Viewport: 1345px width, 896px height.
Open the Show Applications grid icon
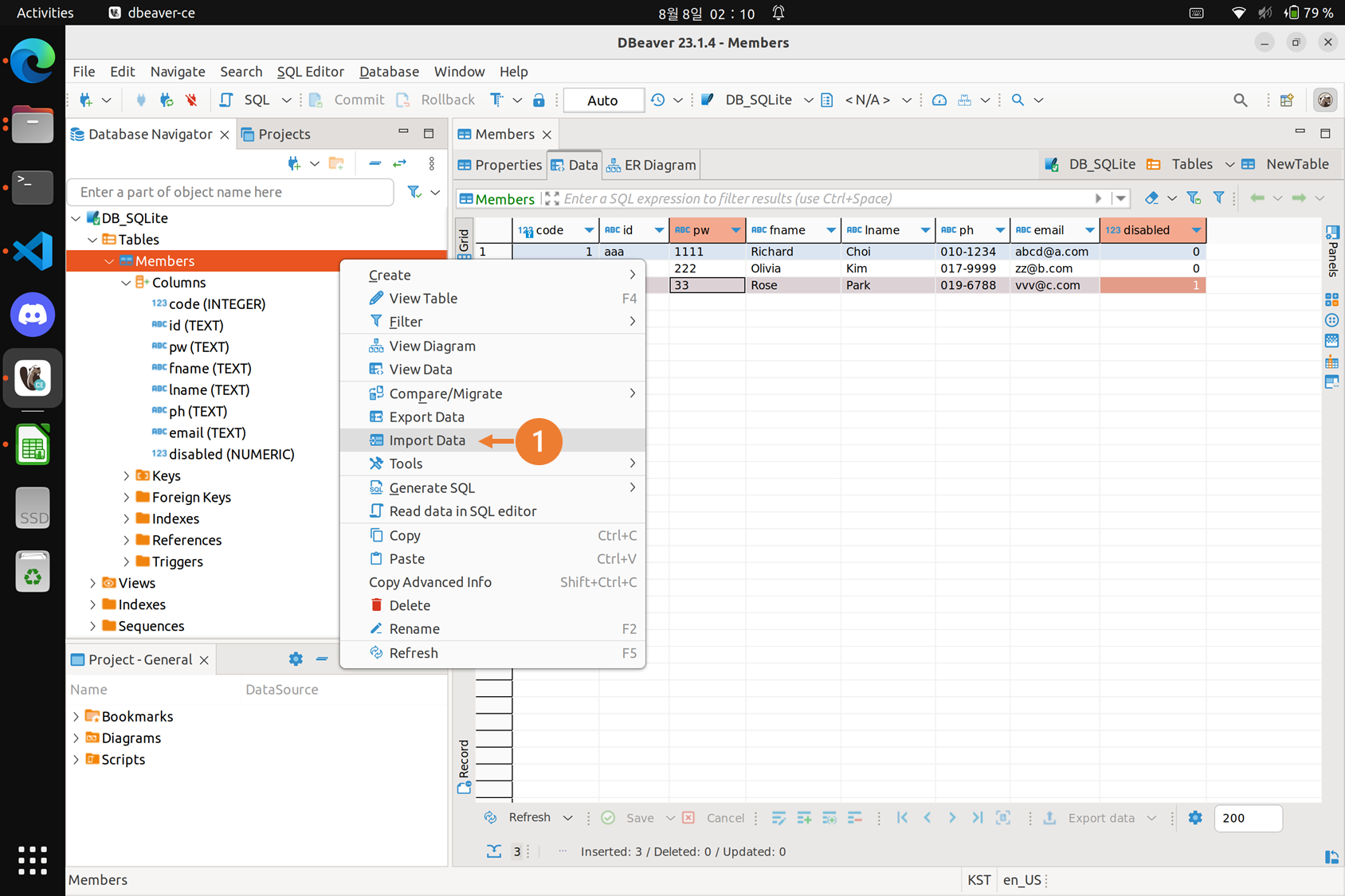[33, 861]
